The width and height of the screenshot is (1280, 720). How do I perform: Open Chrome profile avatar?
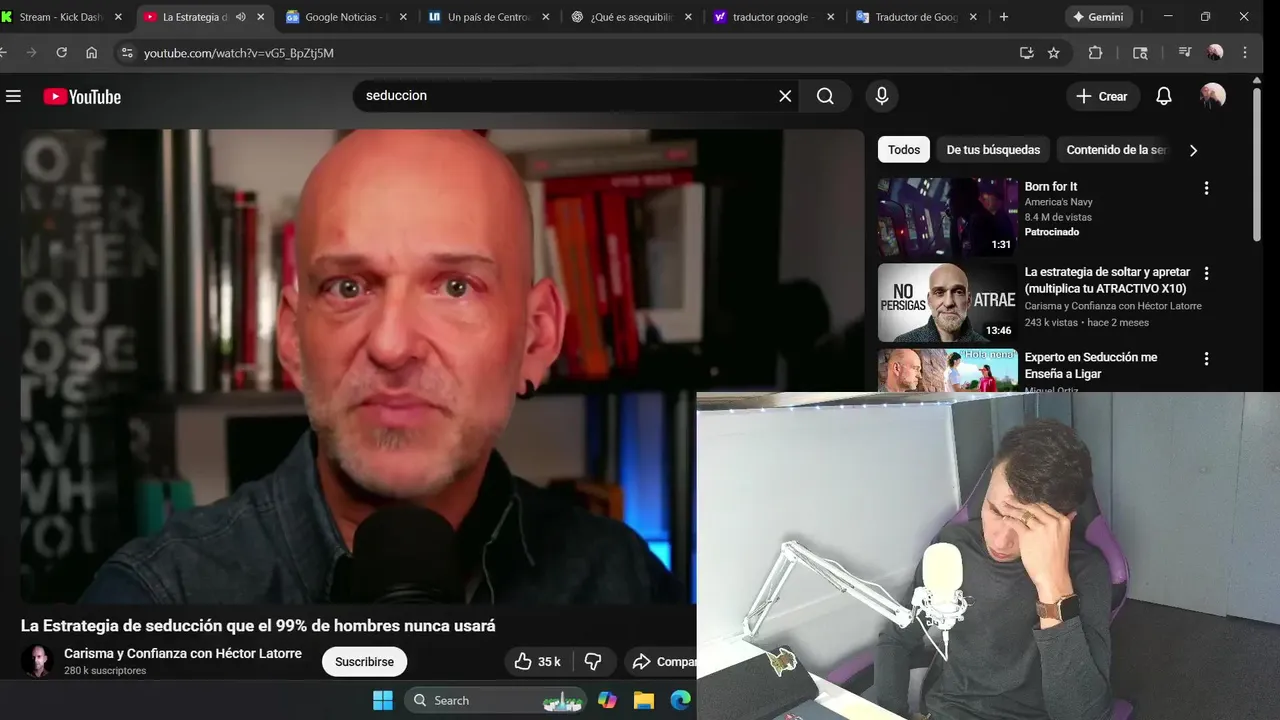pos(1215,53)
